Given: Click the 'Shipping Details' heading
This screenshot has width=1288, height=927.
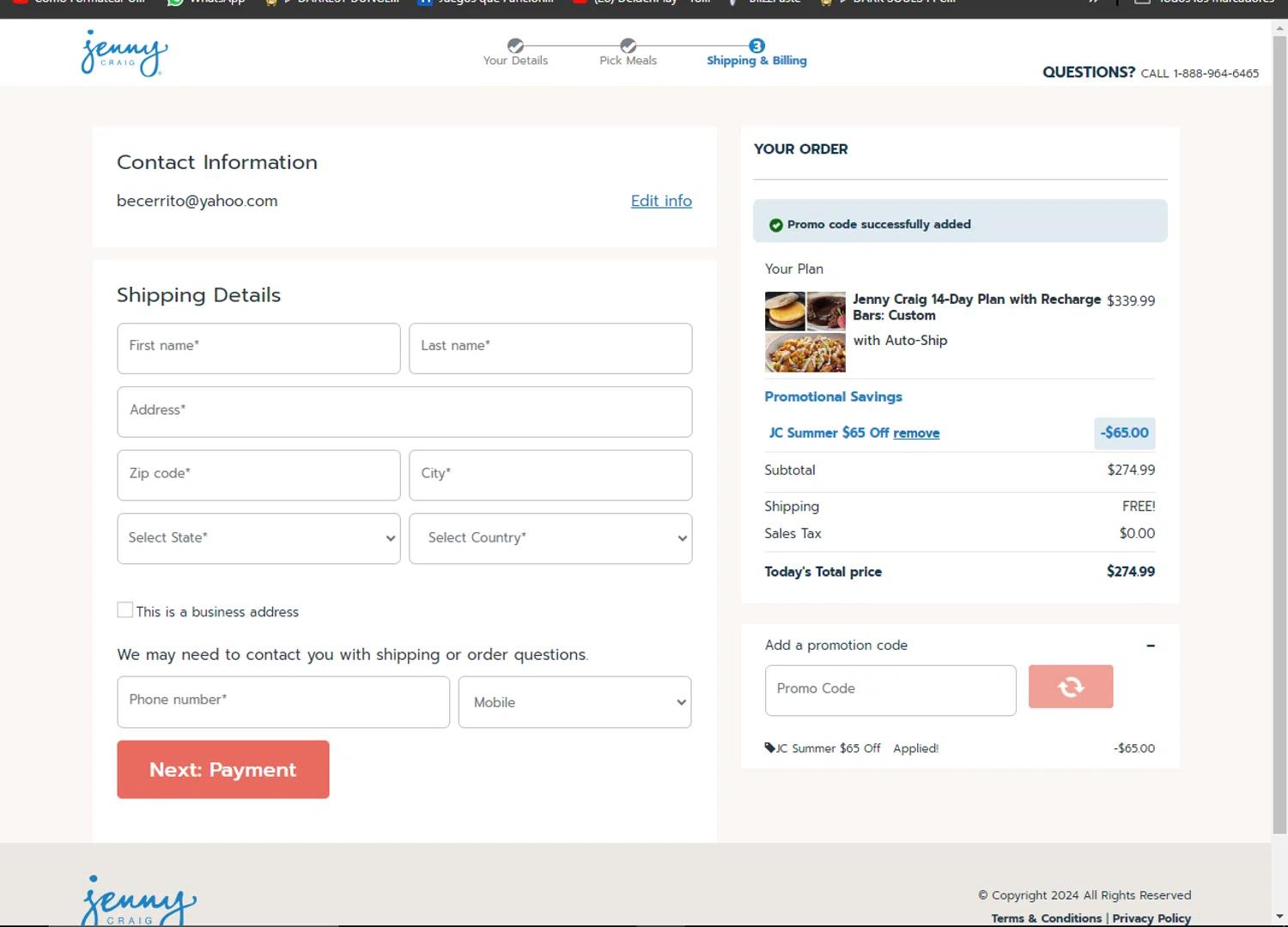Looking at the screenshot, I should pos(199,295).
